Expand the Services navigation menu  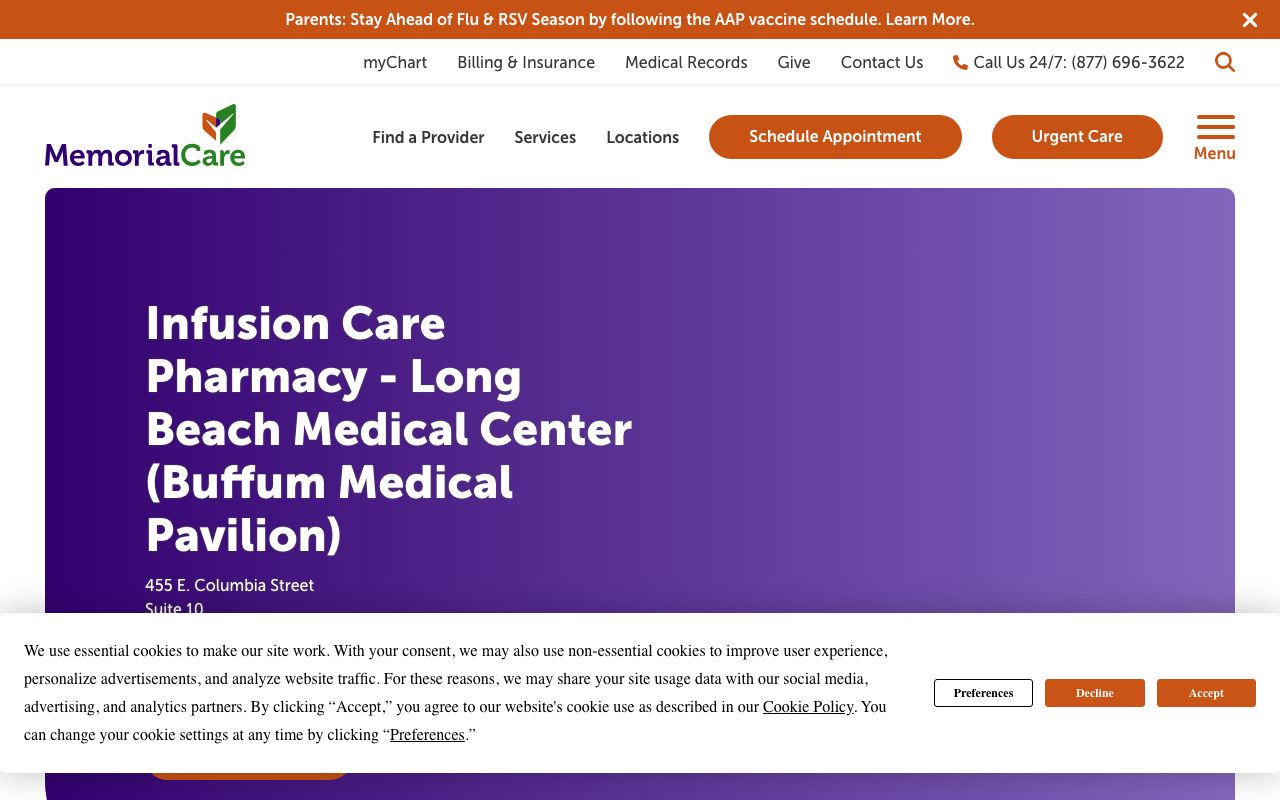coord(545,137)
